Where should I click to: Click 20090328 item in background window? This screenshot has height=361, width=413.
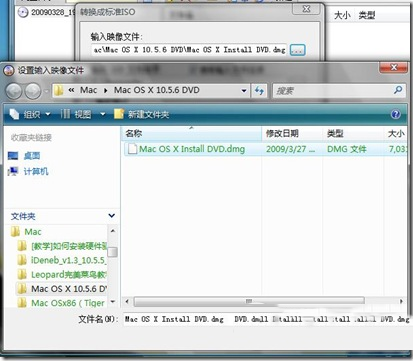click(52, 12)
